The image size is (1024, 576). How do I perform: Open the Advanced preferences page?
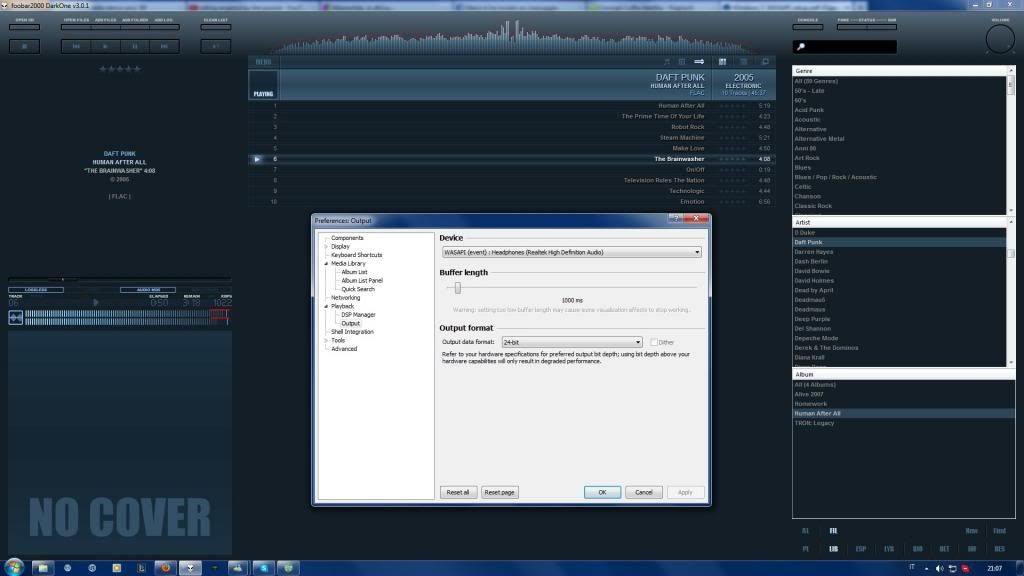[344, 349]
